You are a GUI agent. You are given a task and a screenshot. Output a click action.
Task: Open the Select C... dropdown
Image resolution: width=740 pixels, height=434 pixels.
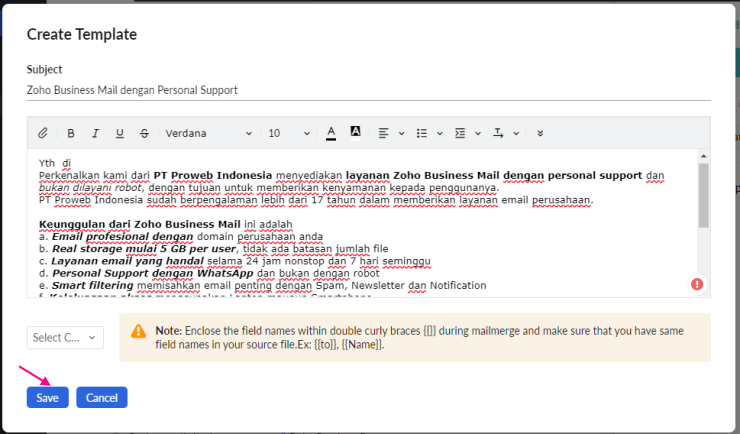click(65, 337)
